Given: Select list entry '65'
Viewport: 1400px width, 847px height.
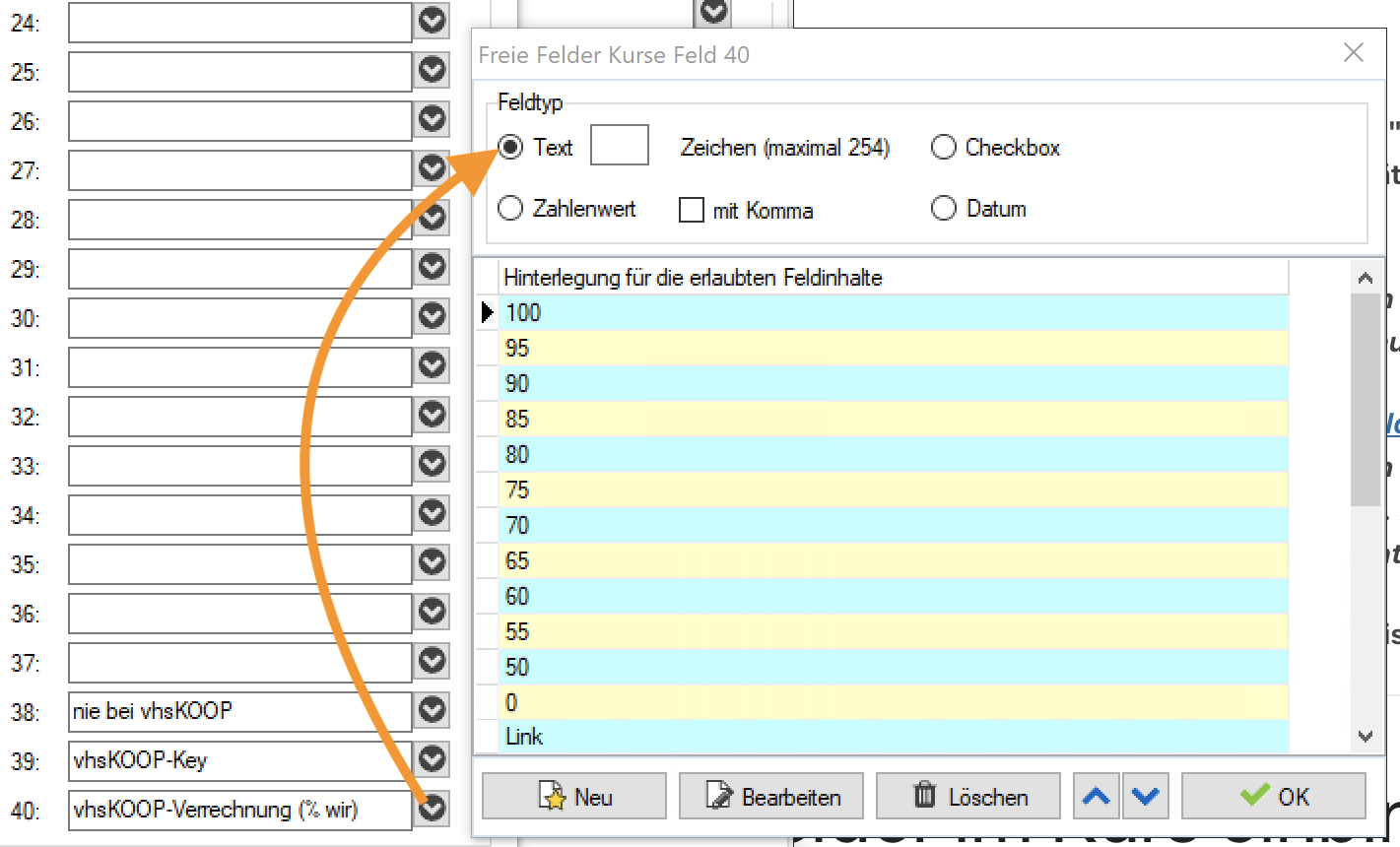Looking at the screenshot, I should pos(894,560).
